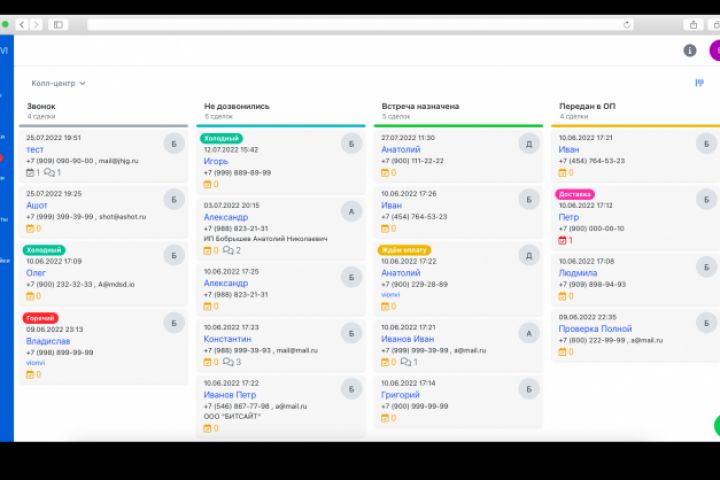Click the kanban view settings icon
This screenshot has width=720, height=480.
point(699,83)
